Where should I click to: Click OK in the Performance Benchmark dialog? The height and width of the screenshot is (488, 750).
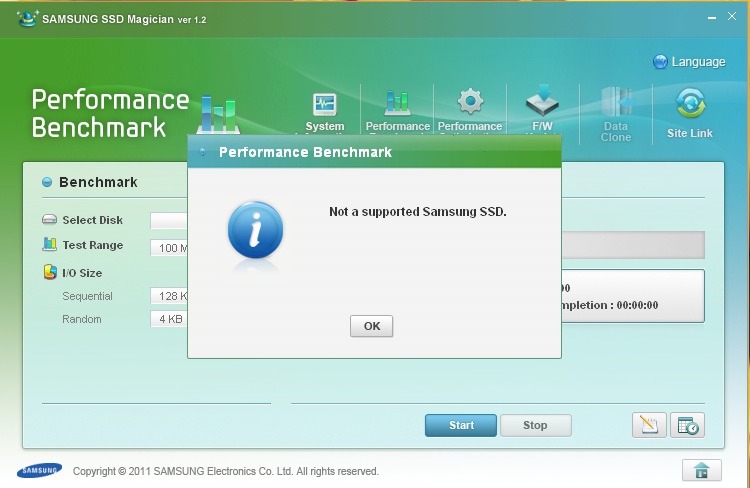pyautogui.click(x=371, y=326)
